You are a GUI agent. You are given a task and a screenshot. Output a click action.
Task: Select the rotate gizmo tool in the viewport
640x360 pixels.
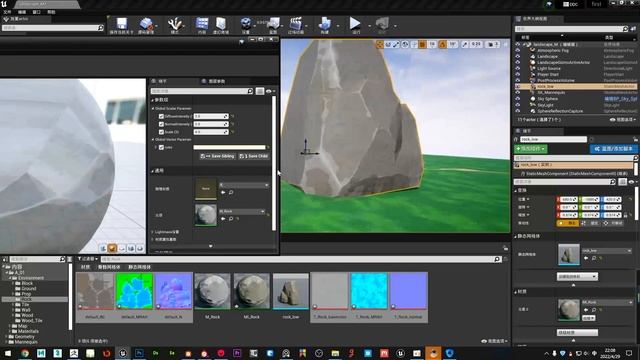coord(388,44)
